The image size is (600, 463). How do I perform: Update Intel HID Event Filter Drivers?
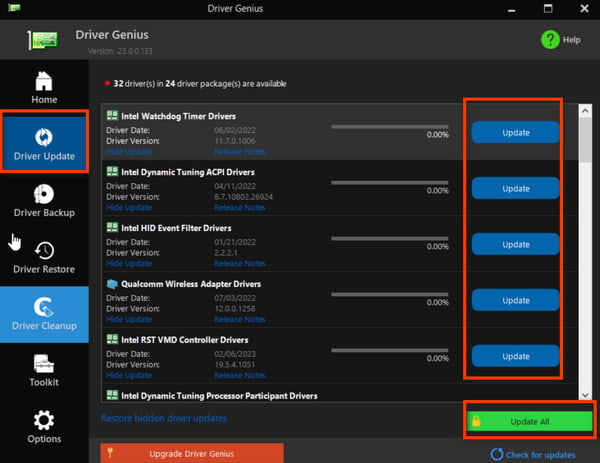point(515,244)
